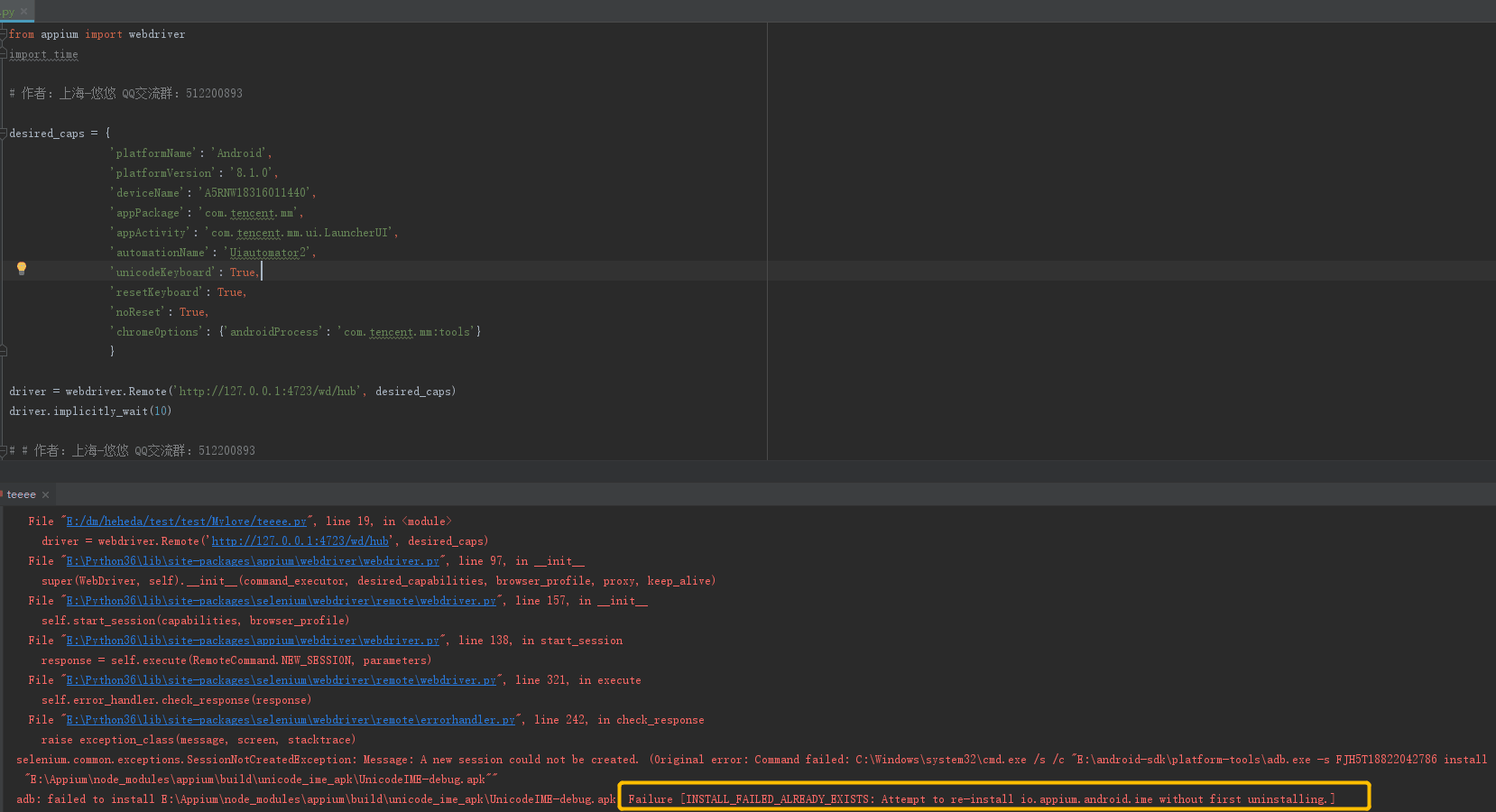Image resolution: width=1496 pixels, height=812 pixels.
Task: Open the appium webdriver.py line 97 link
Action: (251, 560)
